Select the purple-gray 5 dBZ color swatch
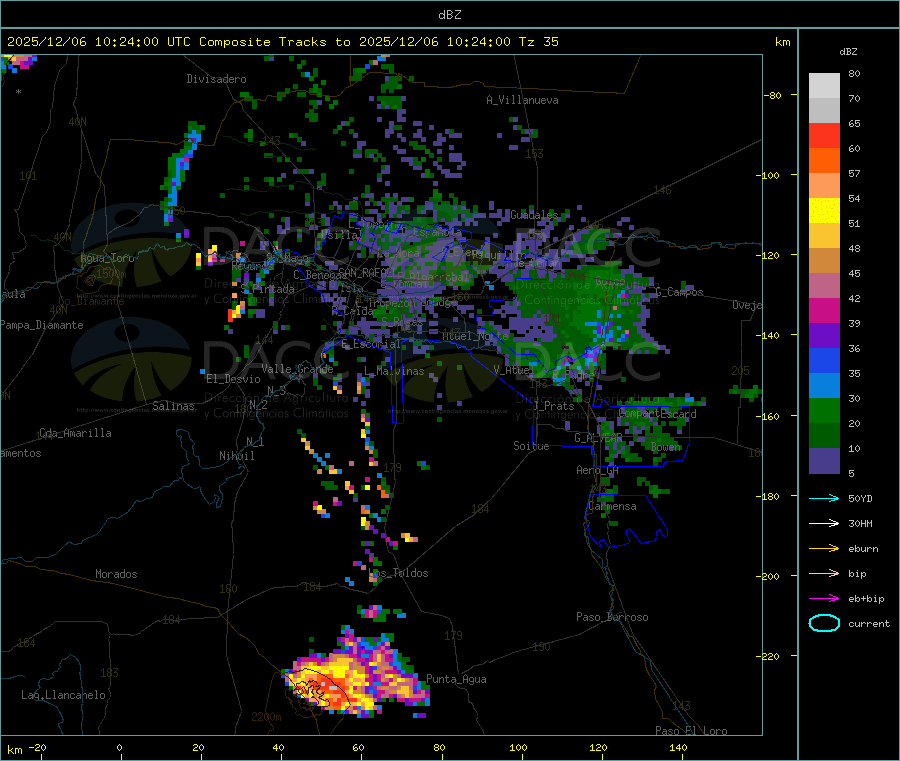Screen dimensions: 900x761 tap(824, 461)
